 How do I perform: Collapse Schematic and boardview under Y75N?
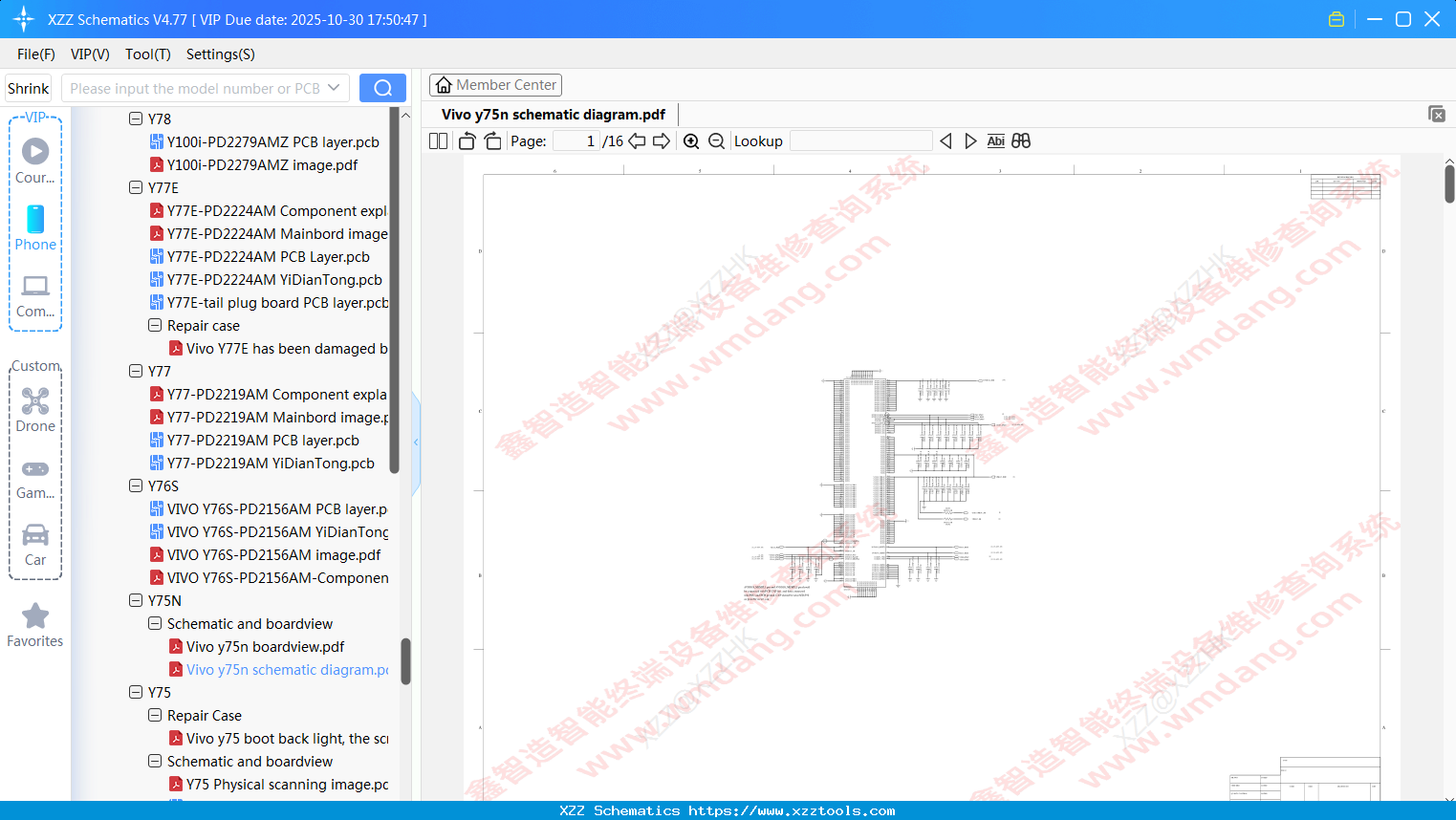pos(155,624)
